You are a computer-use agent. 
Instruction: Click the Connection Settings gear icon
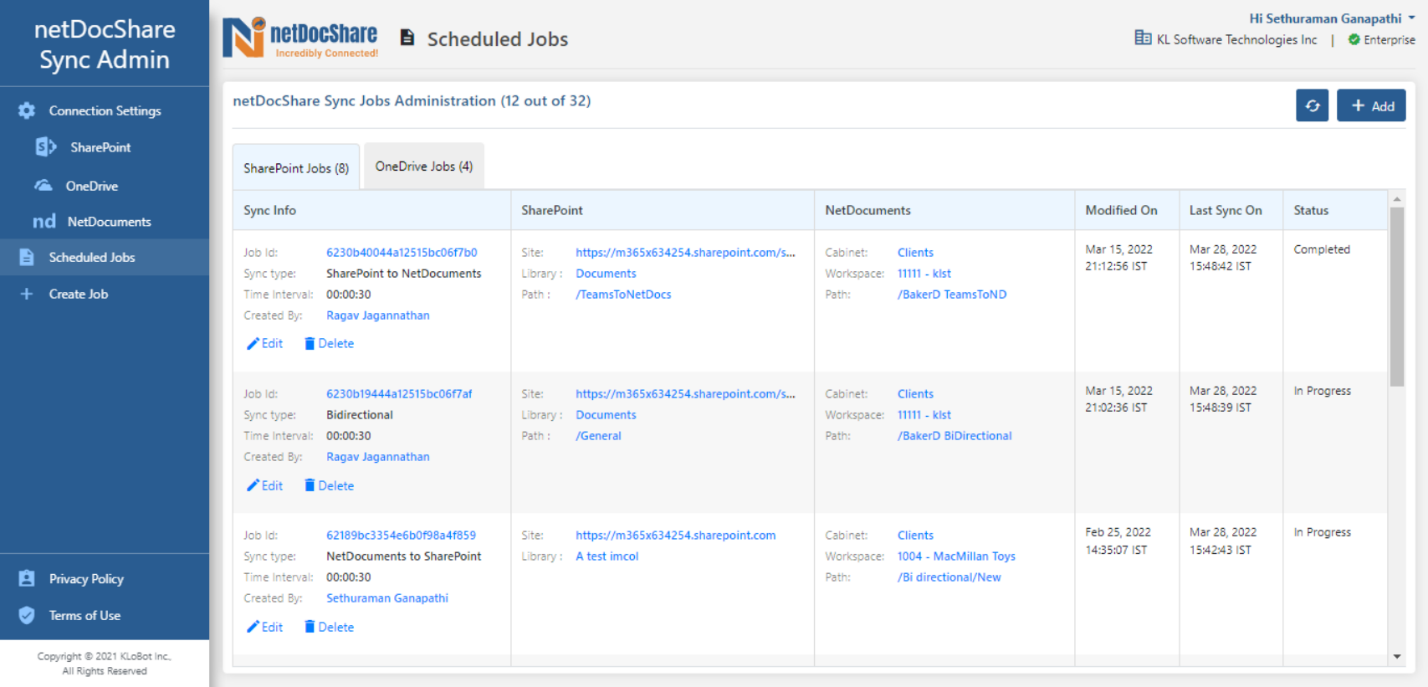click(27, 111)
